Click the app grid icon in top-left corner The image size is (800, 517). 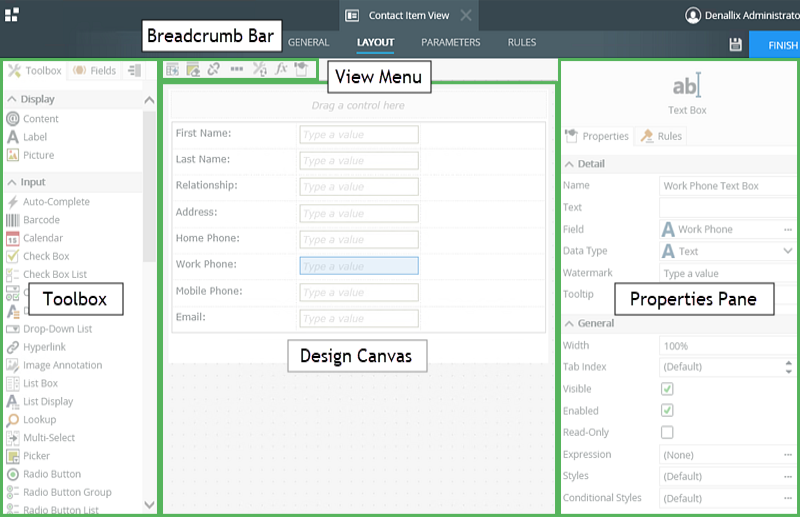11,14
